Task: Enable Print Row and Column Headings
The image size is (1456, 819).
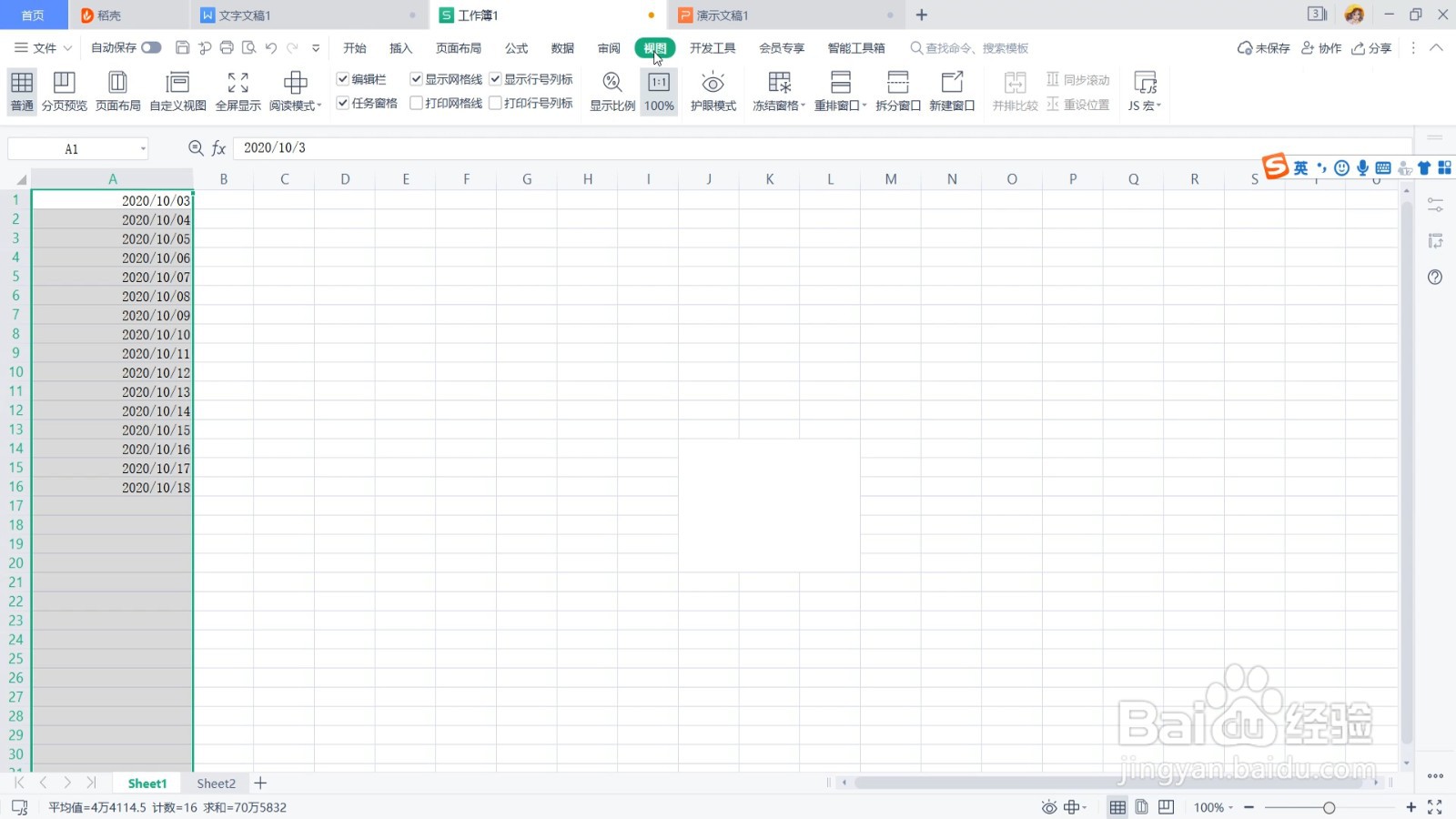Action: (x=495, y=103)
